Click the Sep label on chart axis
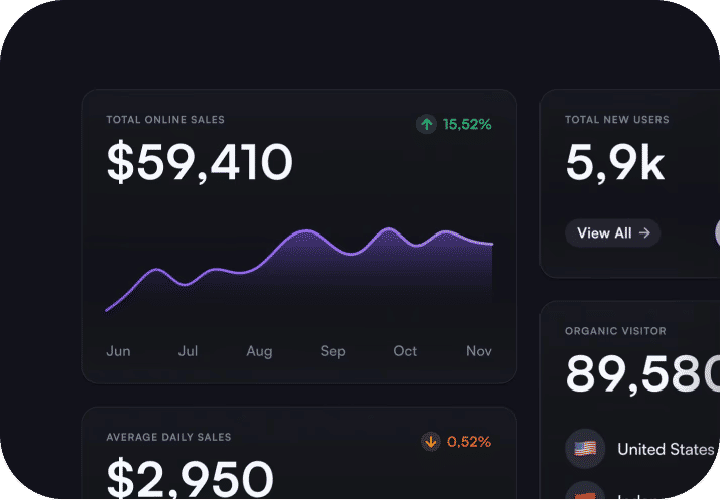Image resolution: width=720 pixels, height=500 pixels. (333, 351)
